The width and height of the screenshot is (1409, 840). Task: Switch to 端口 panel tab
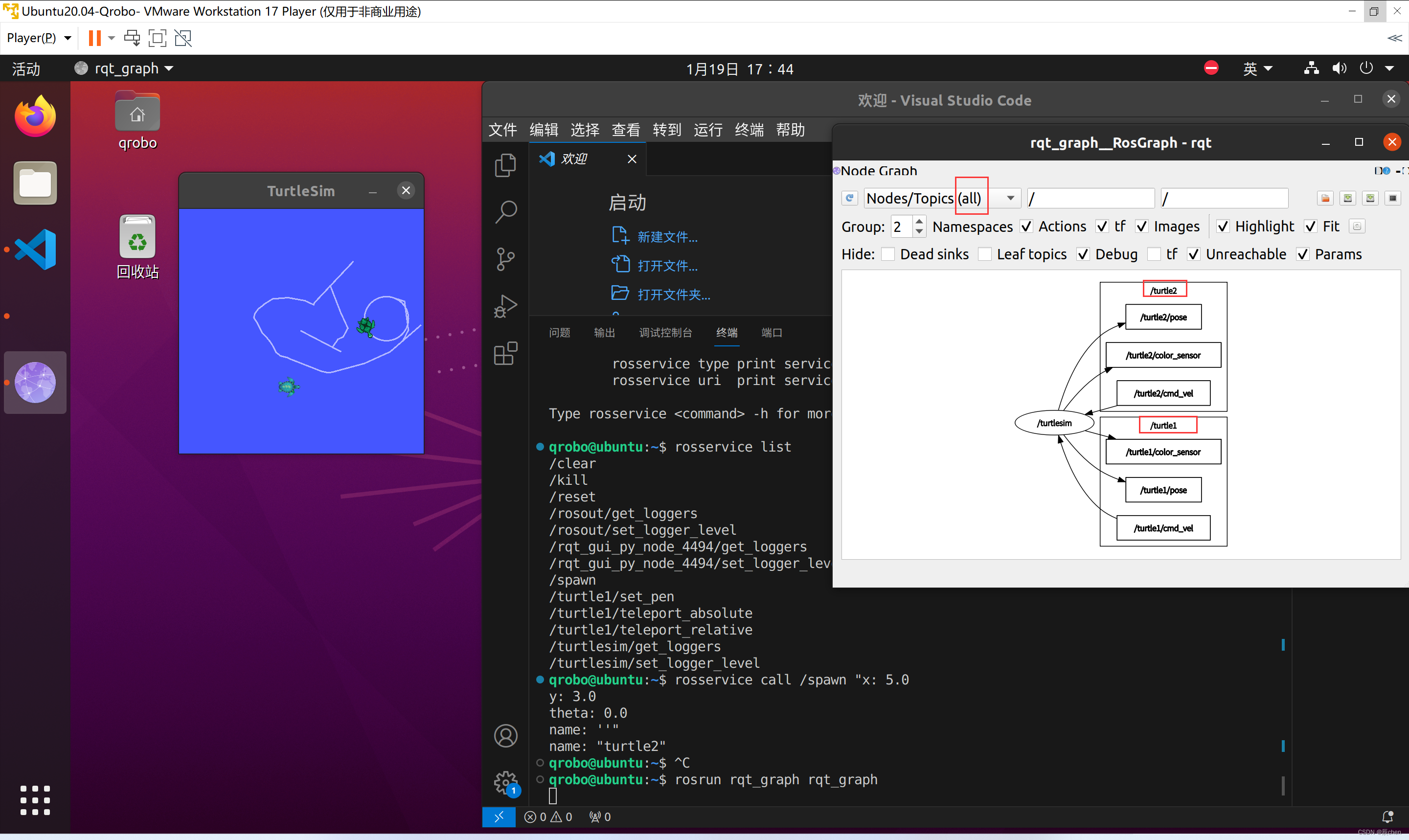point(771,333)
